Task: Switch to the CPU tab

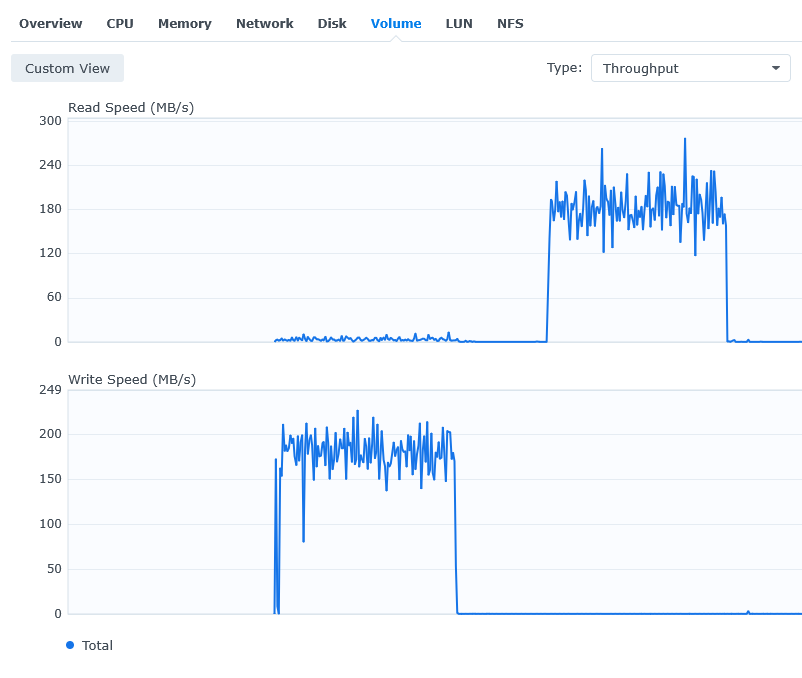Action: click(120, 24)
